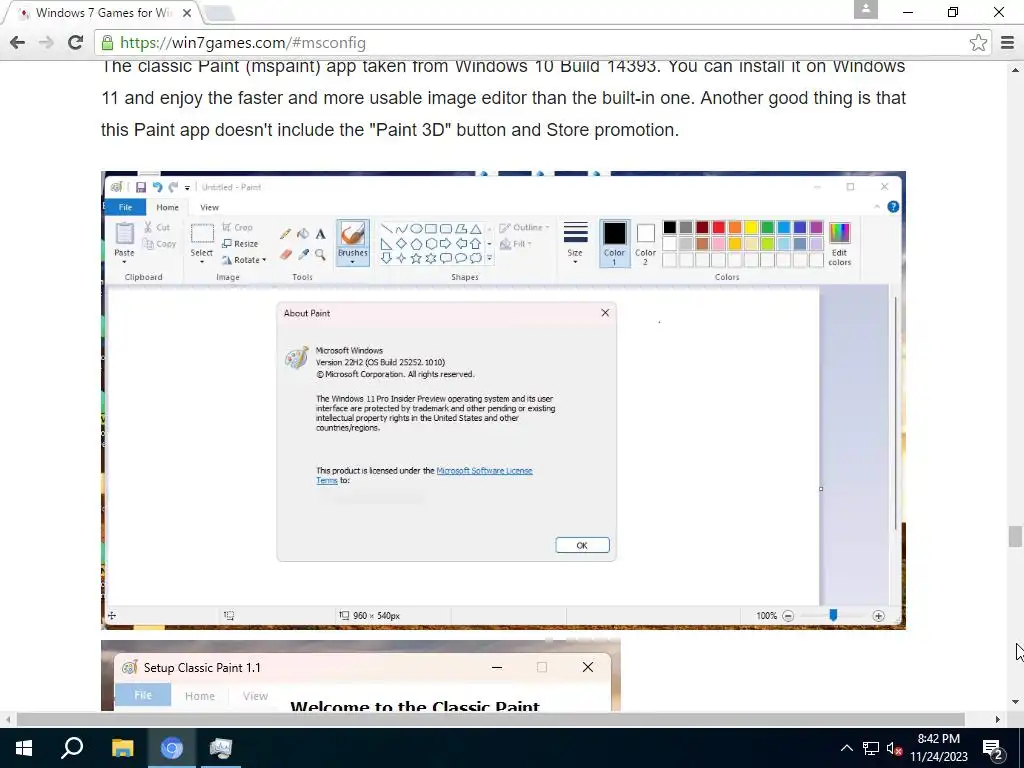Pick the Oval shape in the Shapes gallery
Viewport: 1024px width, 768px height.
(x=416, y=229)
